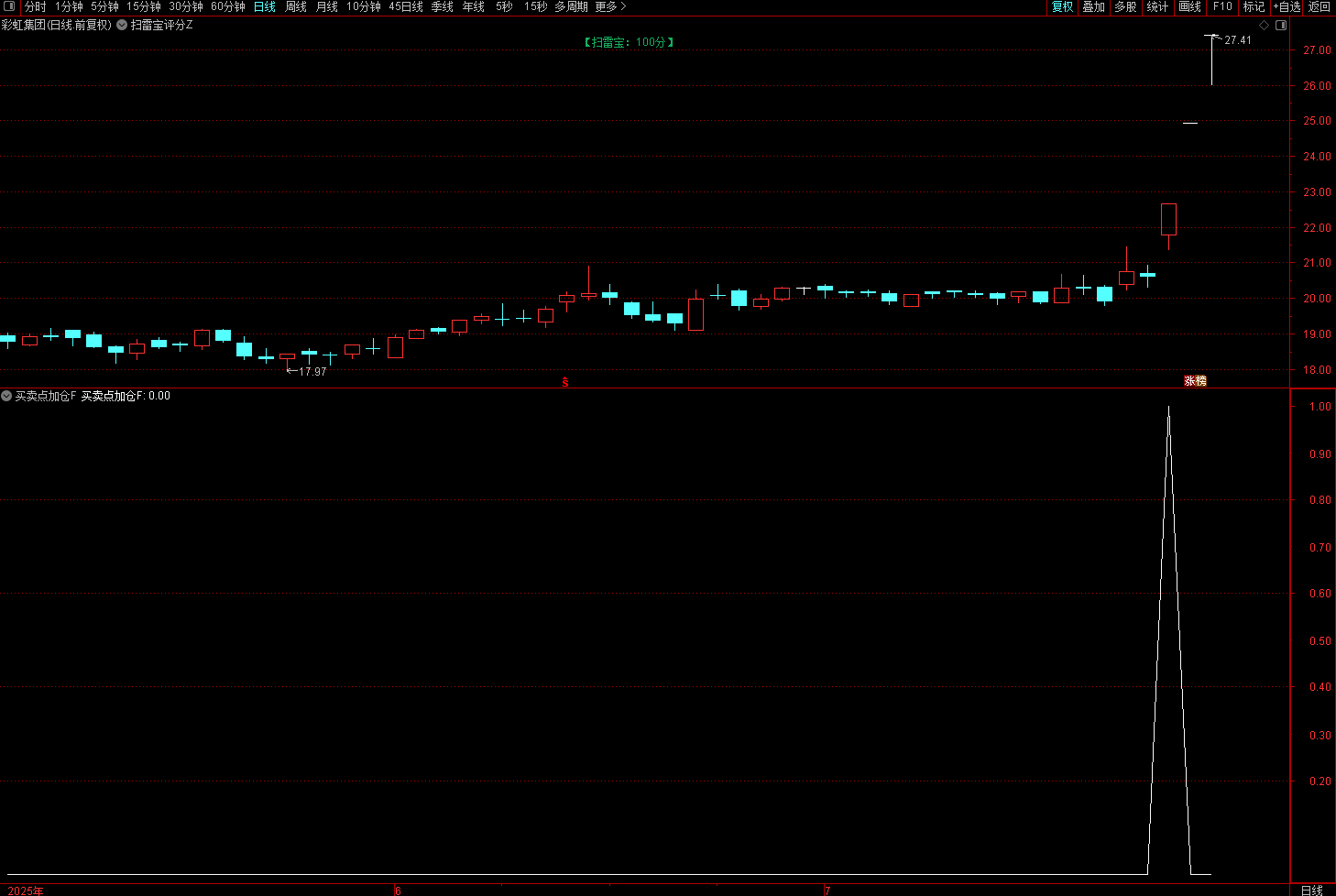Image resolution: width=1336 pixels, height=896 pixels.
Task: Open dropdown beside 买卖点加仓F indicator
Action: [x=6, y=396]
